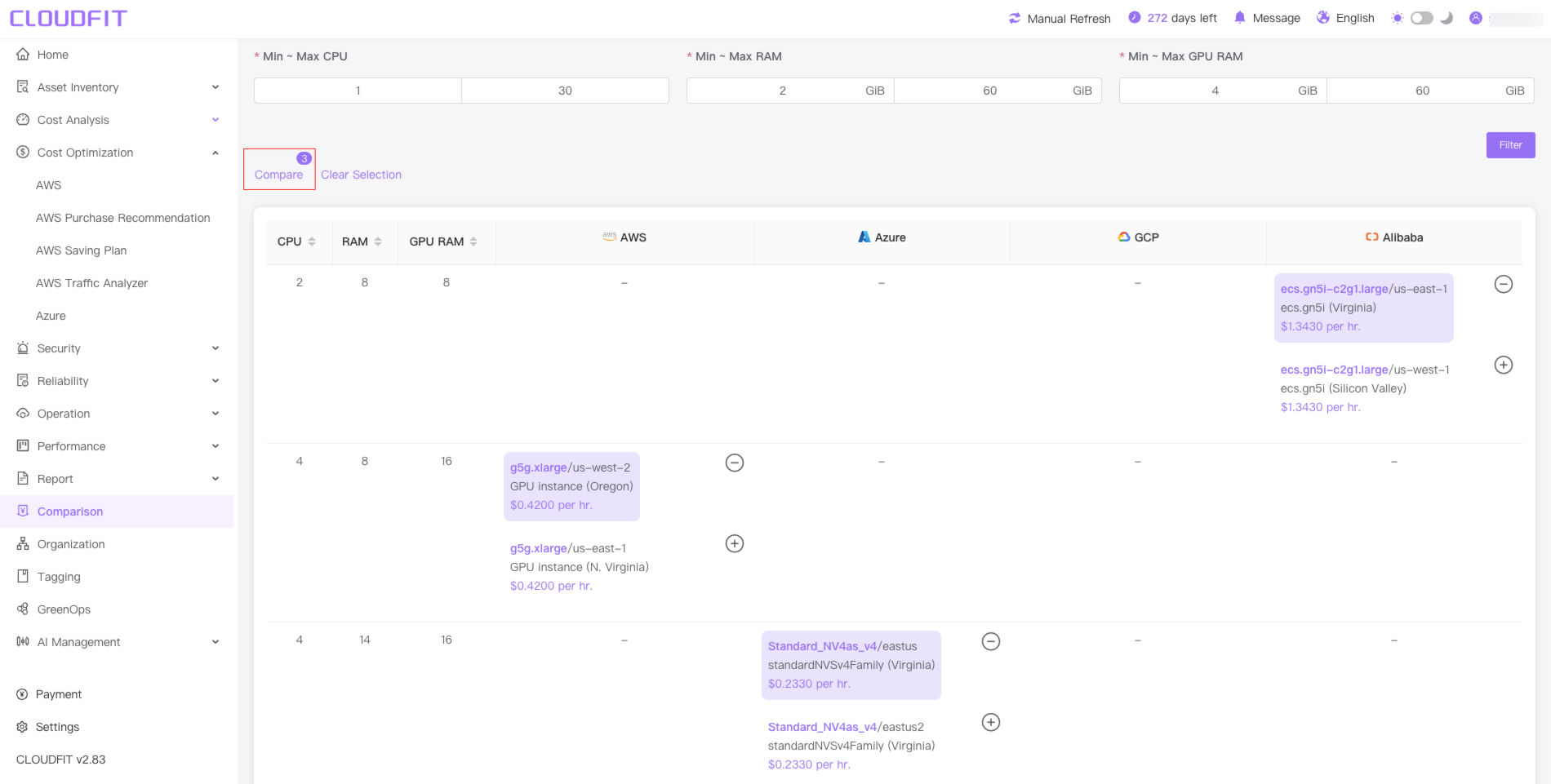Image resolution: width=1551 pixels, height=784 pixels.
Task: Expand the Security chevron
Action: click(216, 348)
